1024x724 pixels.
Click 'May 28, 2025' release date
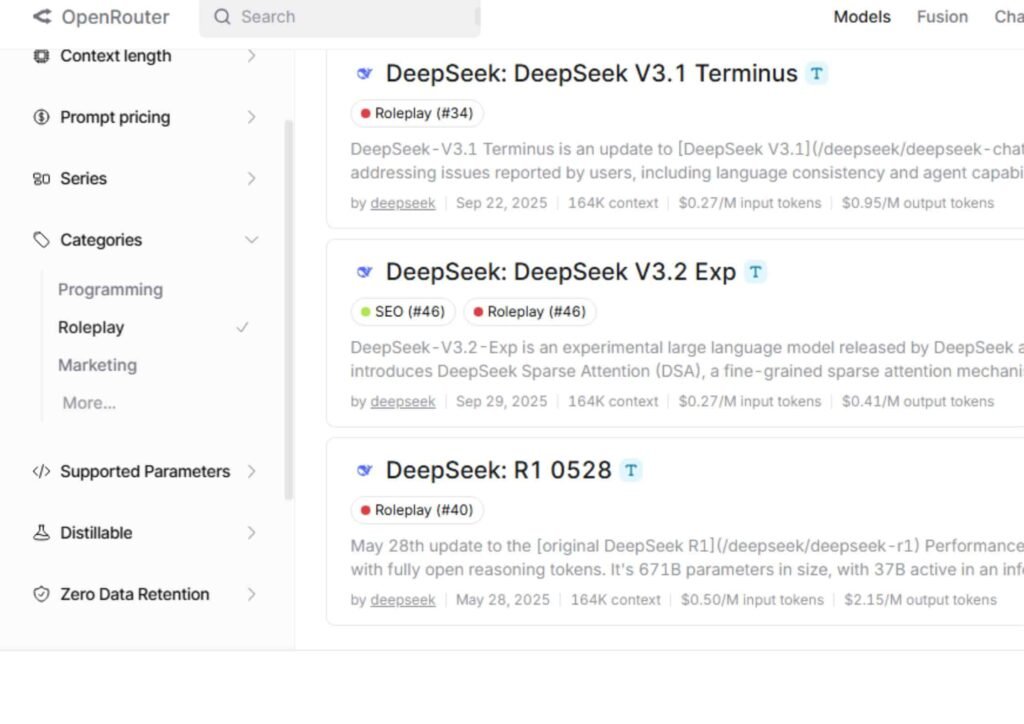[x=503, y=600]
